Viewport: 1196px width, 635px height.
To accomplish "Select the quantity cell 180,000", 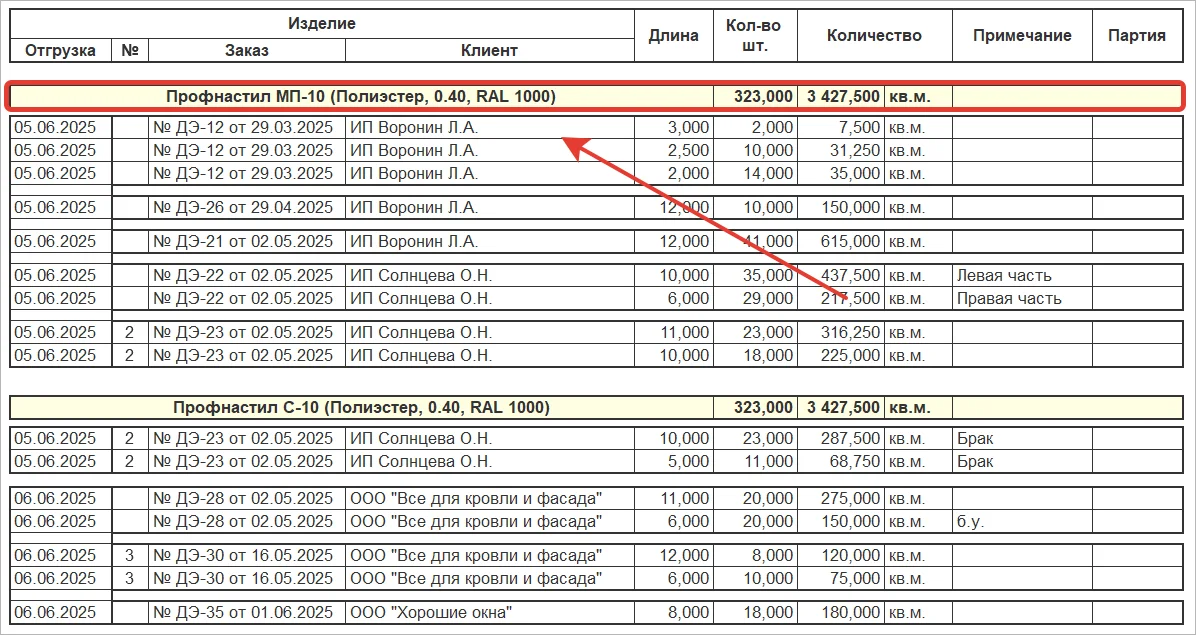I will [841, 612].
